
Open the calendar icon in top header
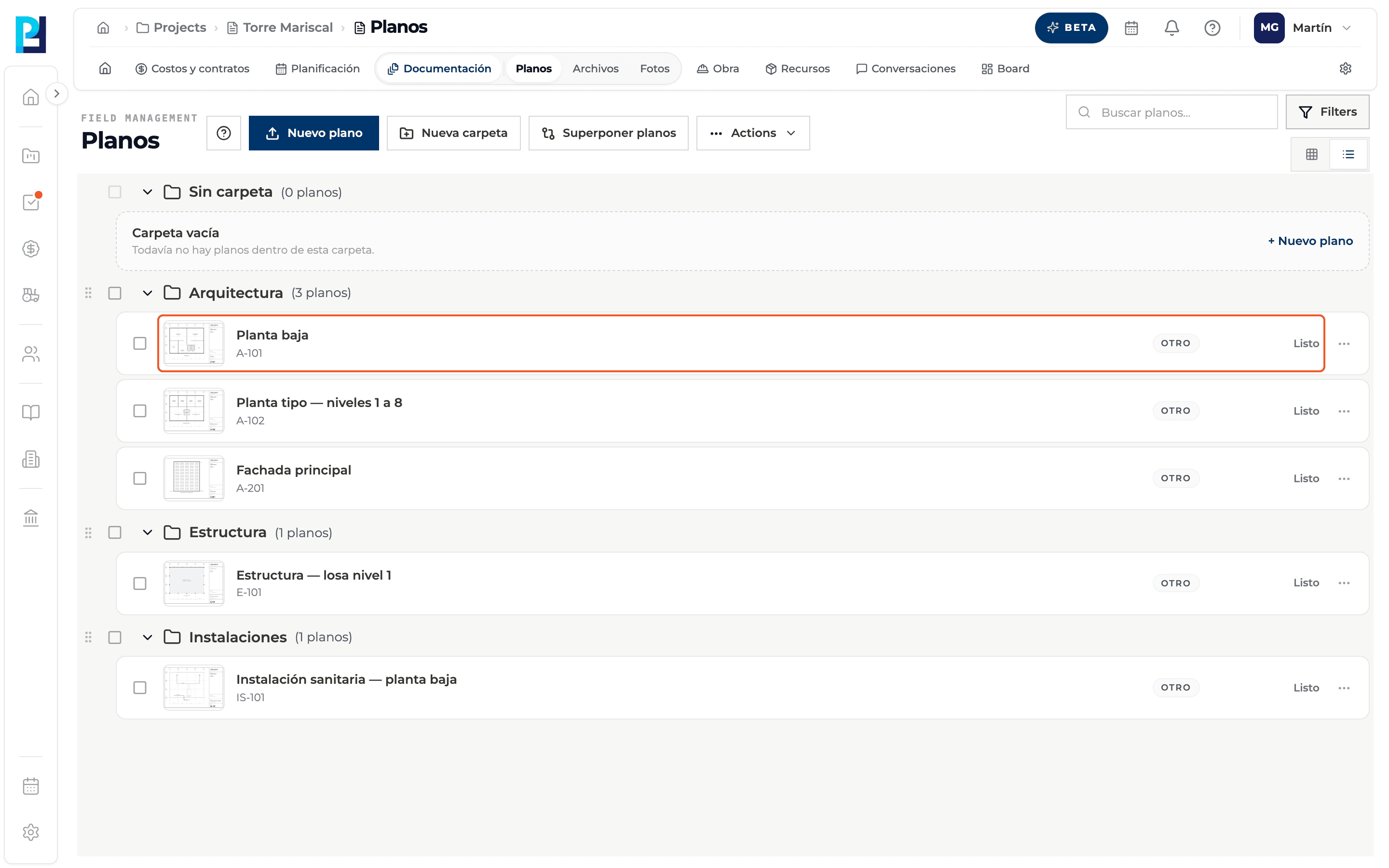[x=1130, y=27]
